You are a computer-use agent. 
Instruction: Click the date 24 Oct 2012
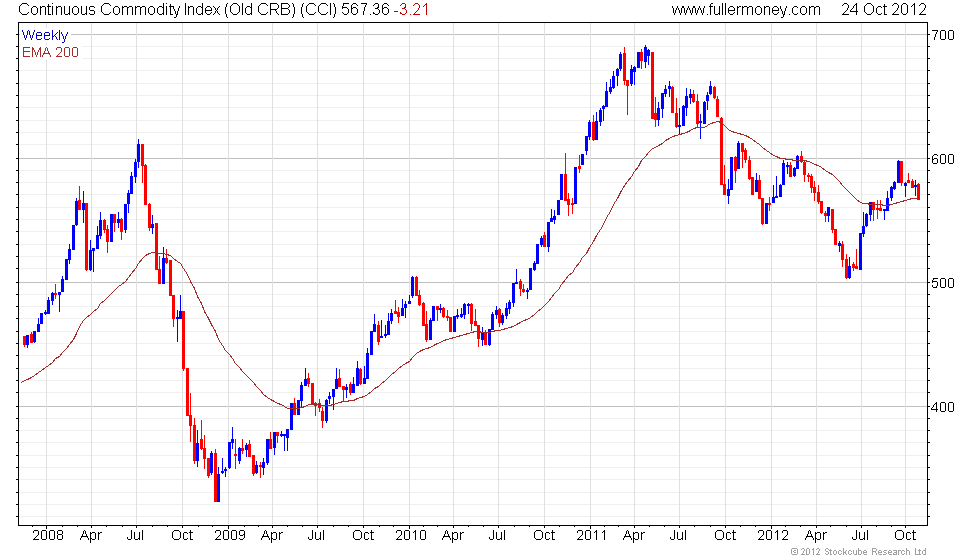pos(883,9)
